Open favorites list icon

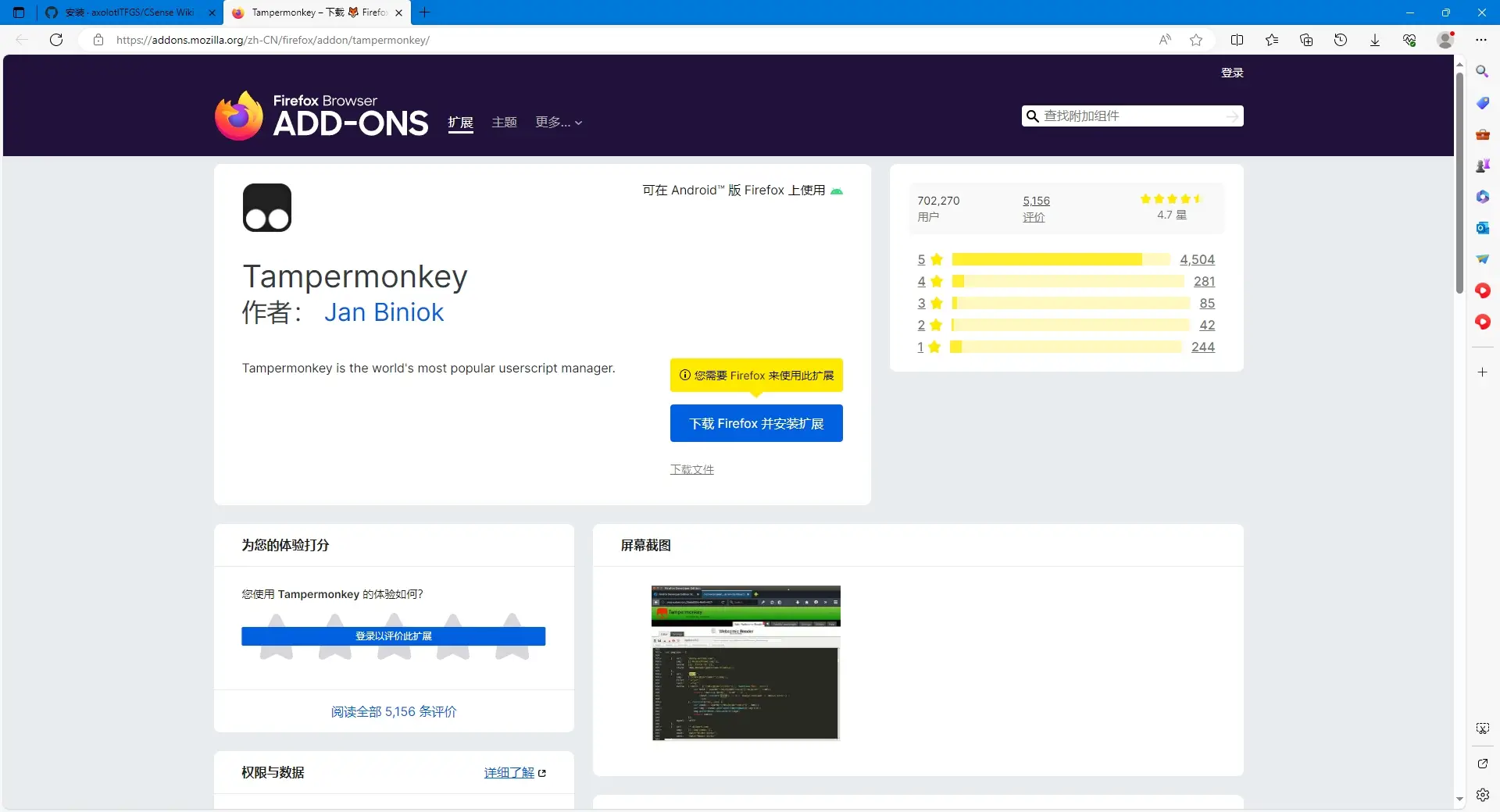coord(1272,40)
